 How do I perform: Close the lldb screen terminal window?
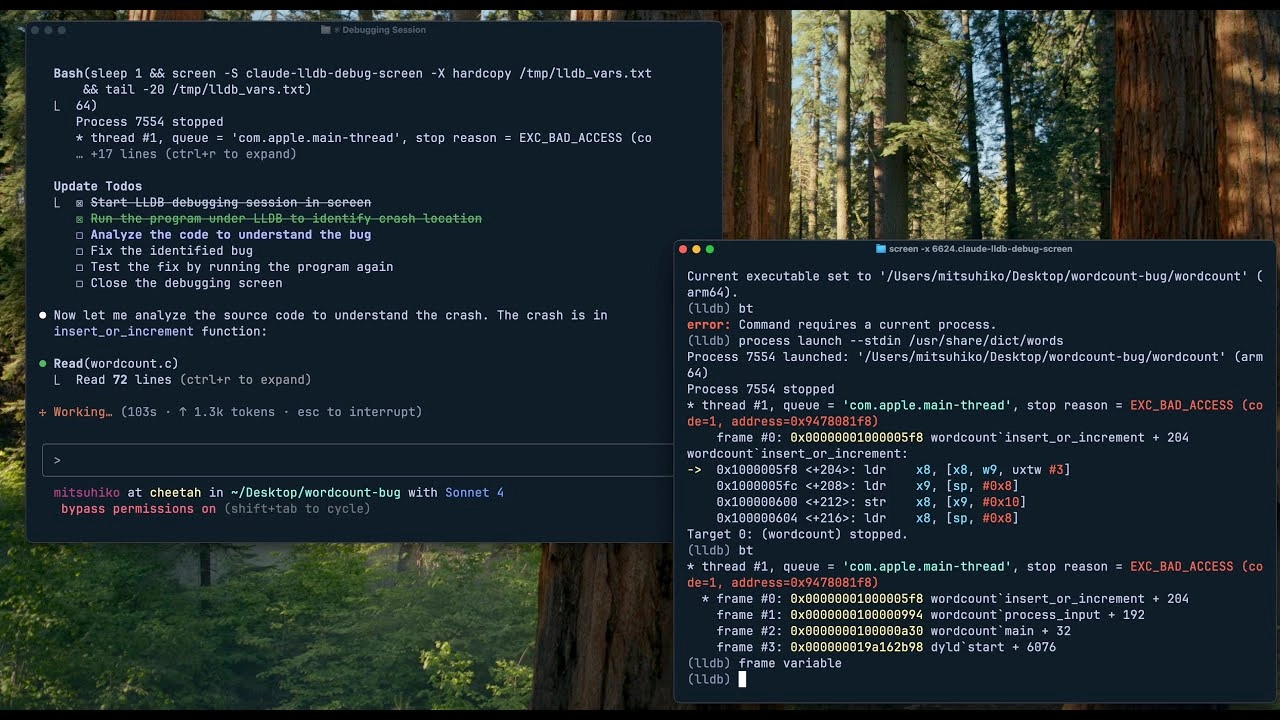click(x=683, y=249)
